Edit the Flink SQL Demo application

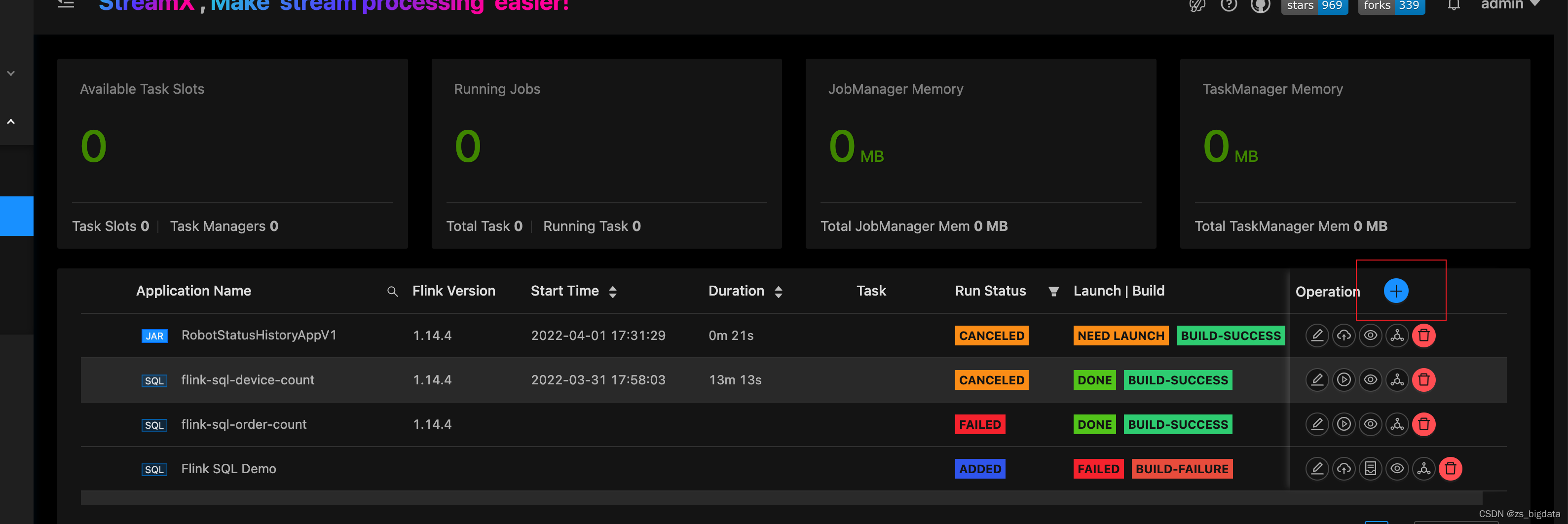pyautogui.click(x=1316, y=469)
